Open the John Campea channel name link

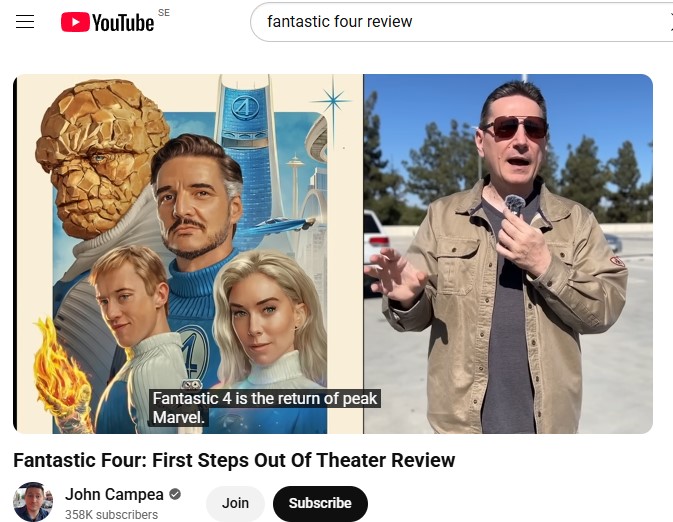114,495
